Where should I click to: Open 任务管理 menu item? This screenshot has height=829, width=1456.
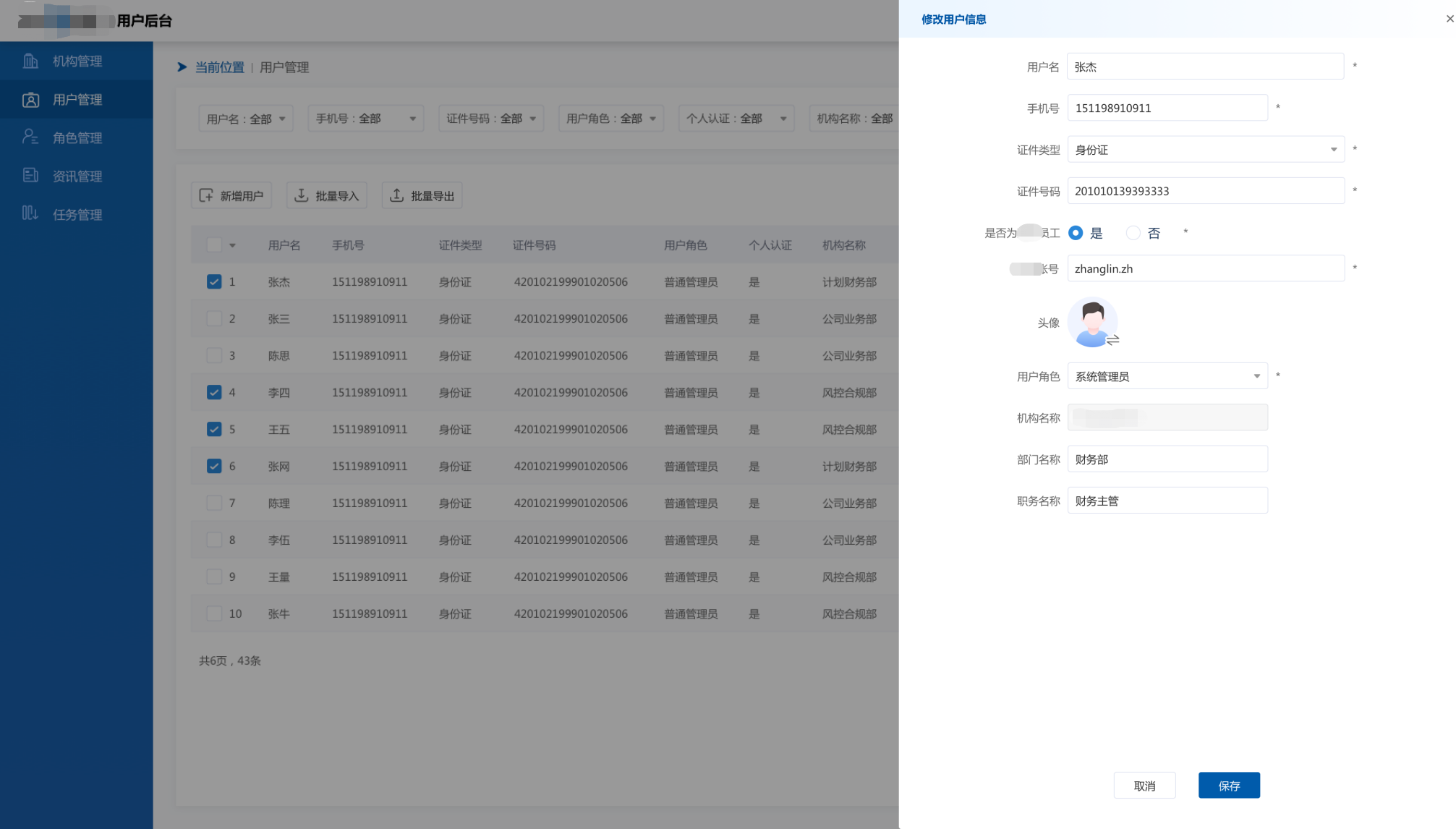(x=77, y=214)
